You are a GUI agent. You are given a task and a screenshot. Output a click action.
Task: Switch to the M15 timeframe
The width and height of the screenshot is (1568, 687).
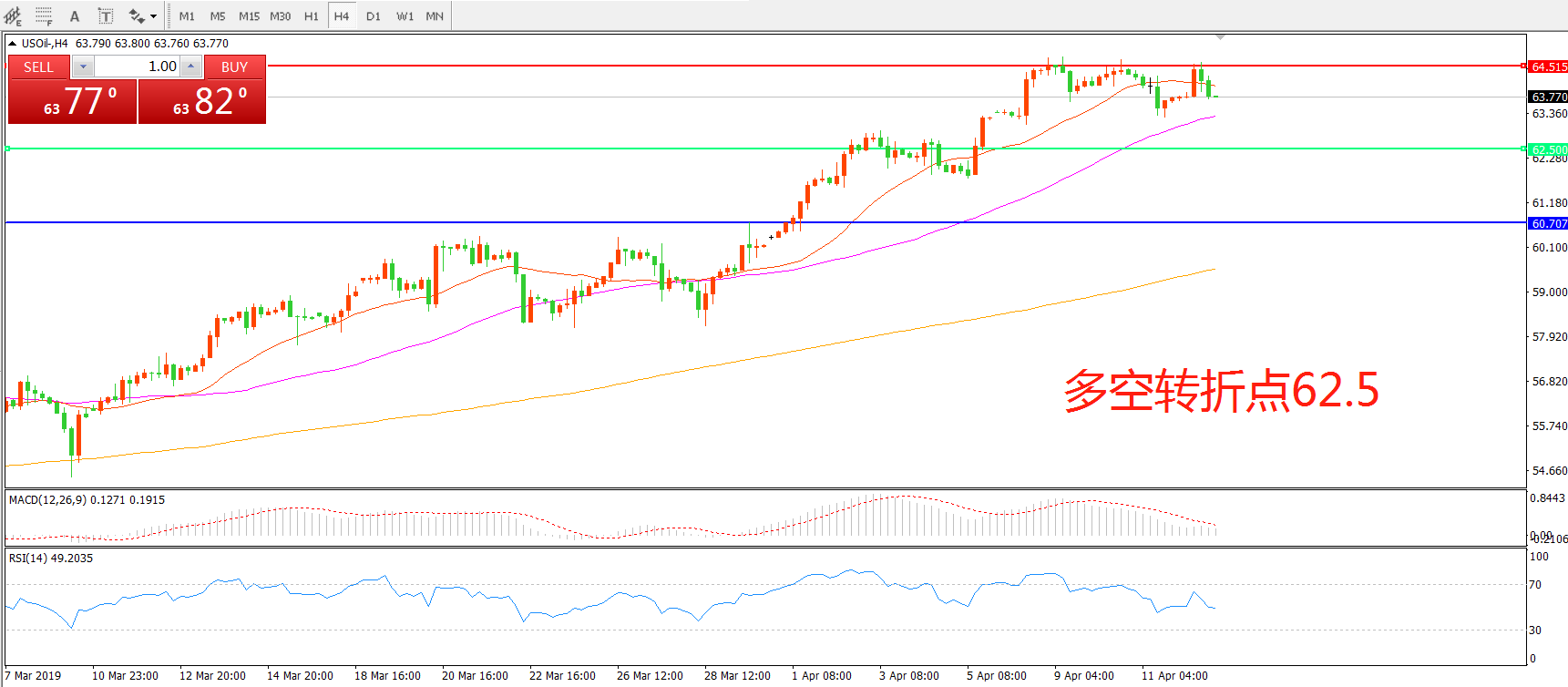pos(249,15)
